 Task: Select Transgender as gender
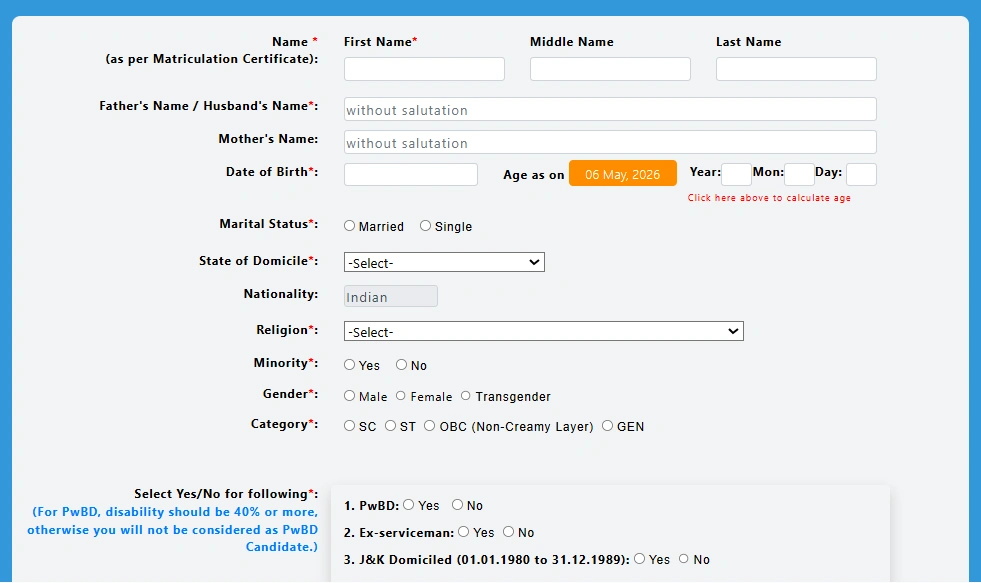click(x=465, y=396)
